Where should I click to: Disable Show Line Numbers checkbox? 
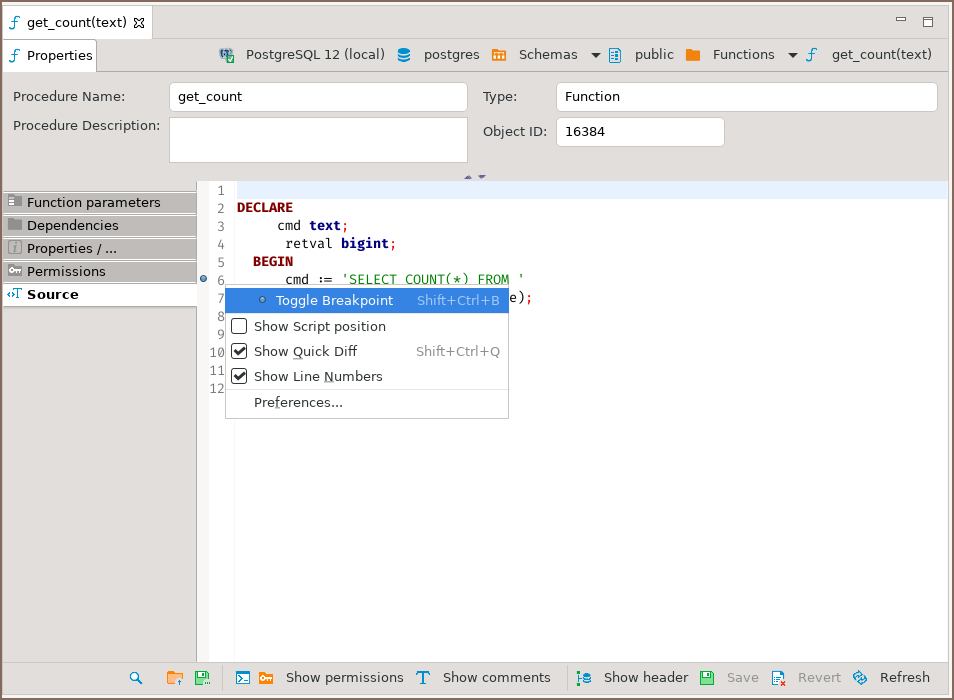click(239, 376)
